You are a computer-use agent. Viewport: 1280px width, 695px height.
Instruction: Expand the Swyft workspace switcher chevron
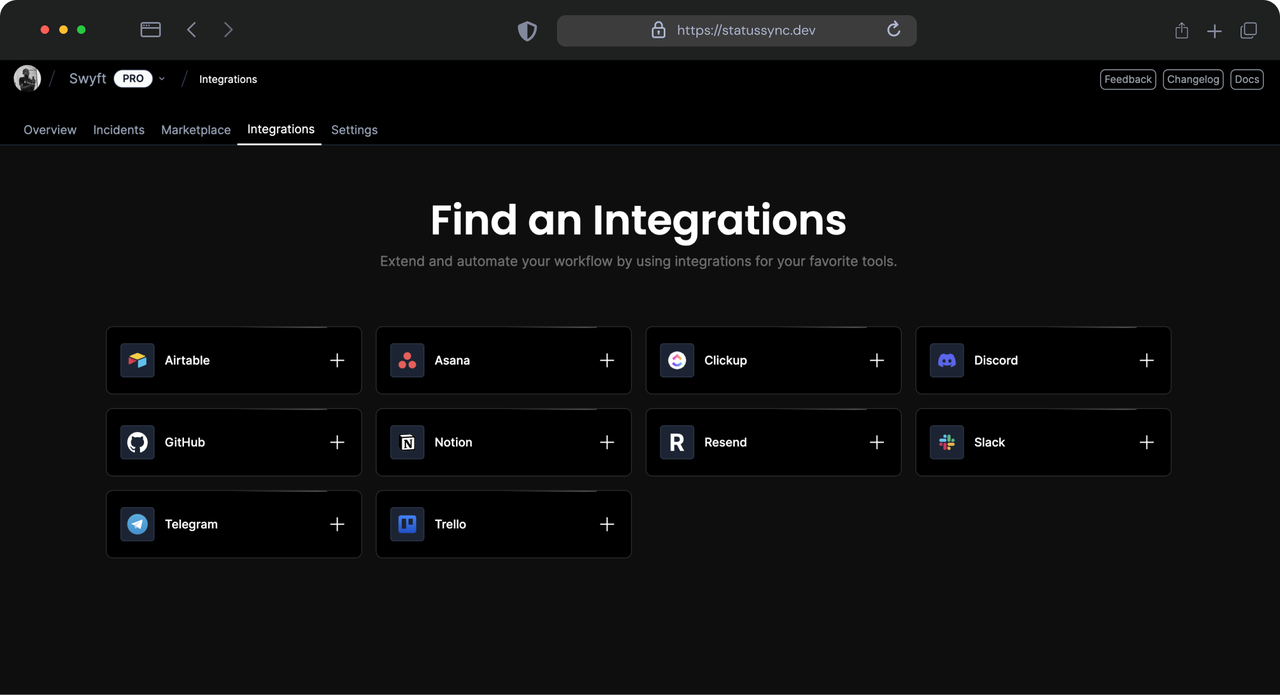(x=162, y=79)
